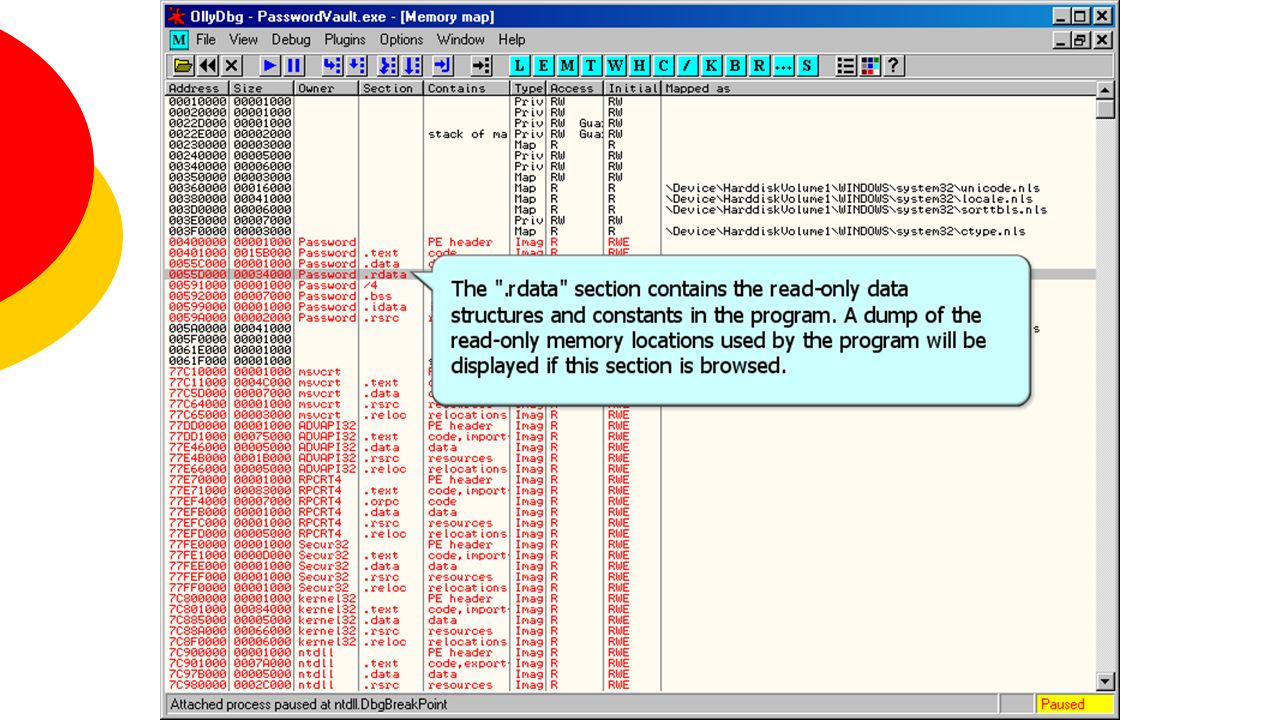Select the sorttbls.nls mapped file row

630,210
